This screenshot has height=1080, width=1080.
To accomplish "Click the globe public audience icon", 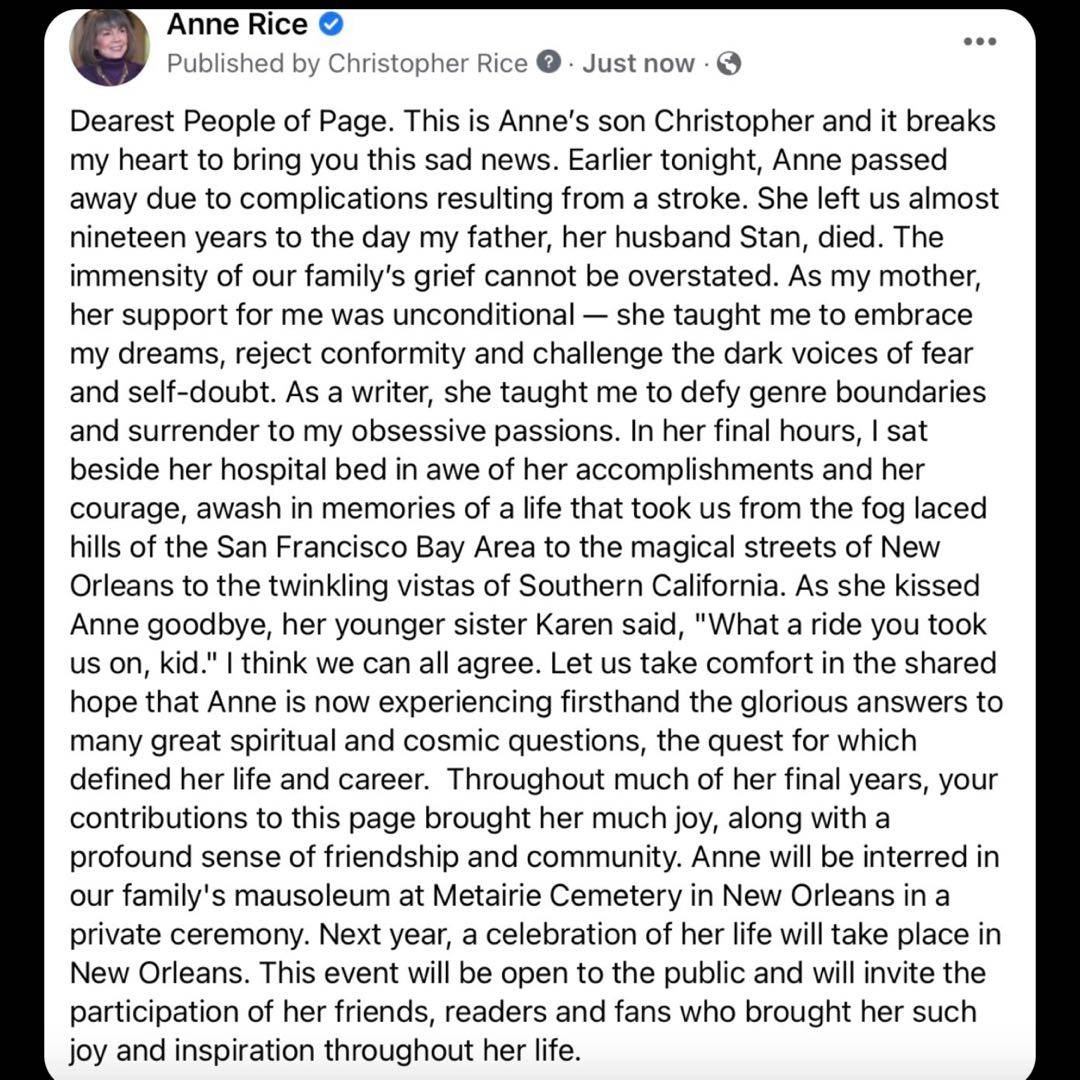I will tap(729, 64).
